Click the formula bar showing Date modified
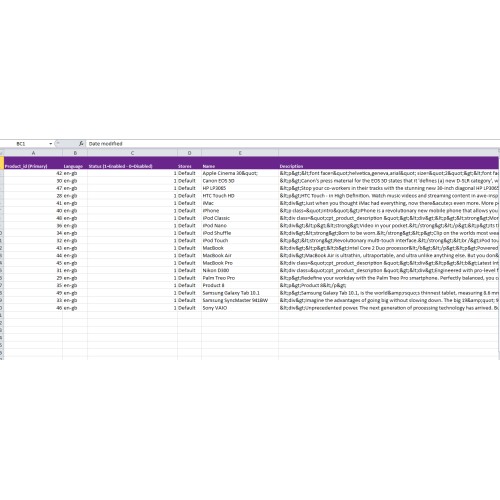 coord(293,144)
